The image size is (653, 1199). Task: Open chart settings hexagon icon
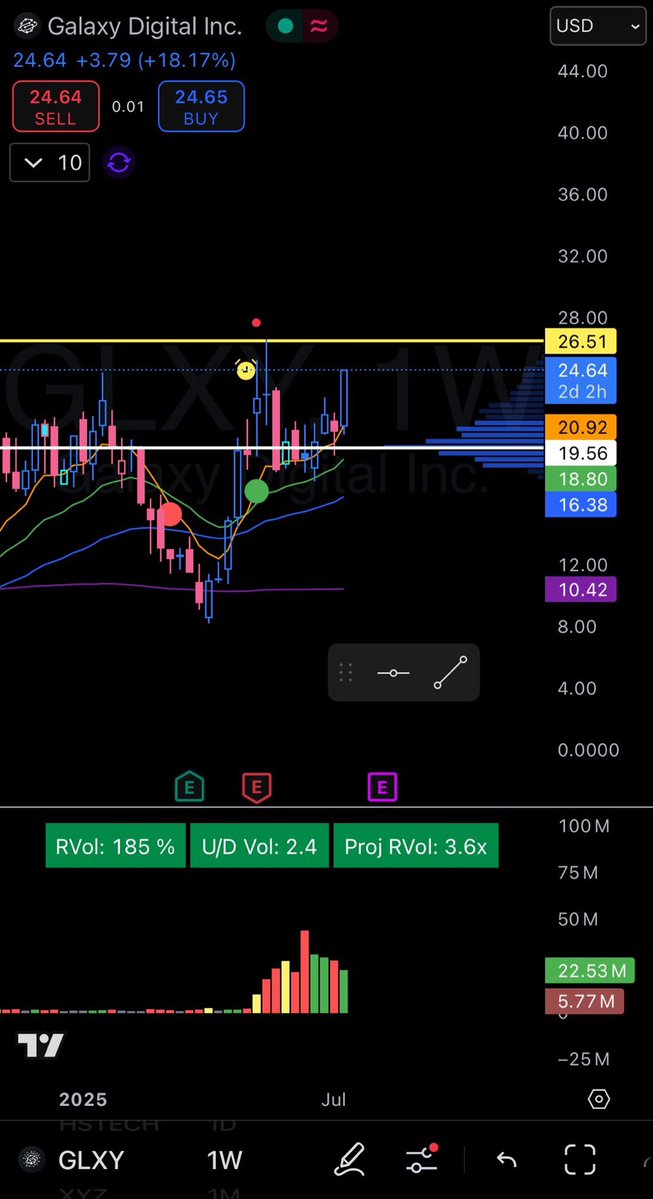point(599,1100)
